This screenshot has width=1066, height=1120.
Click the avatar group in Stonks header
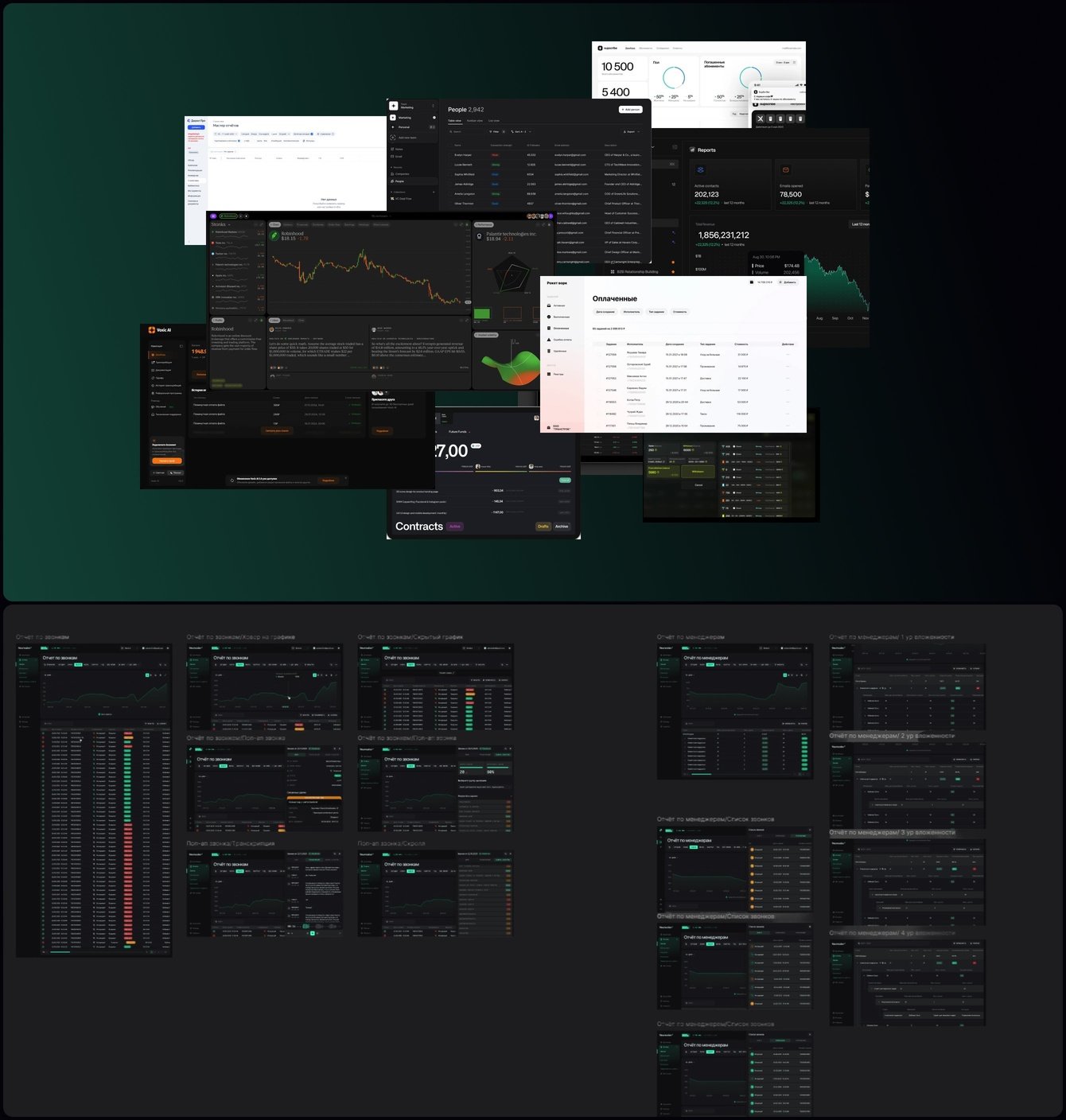click(541, 216)
